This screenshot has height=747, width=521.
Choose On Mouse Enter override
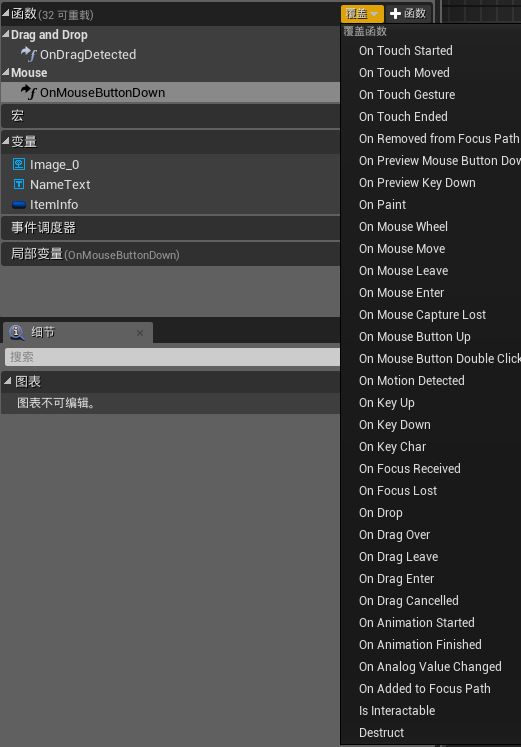click(401, 293)
